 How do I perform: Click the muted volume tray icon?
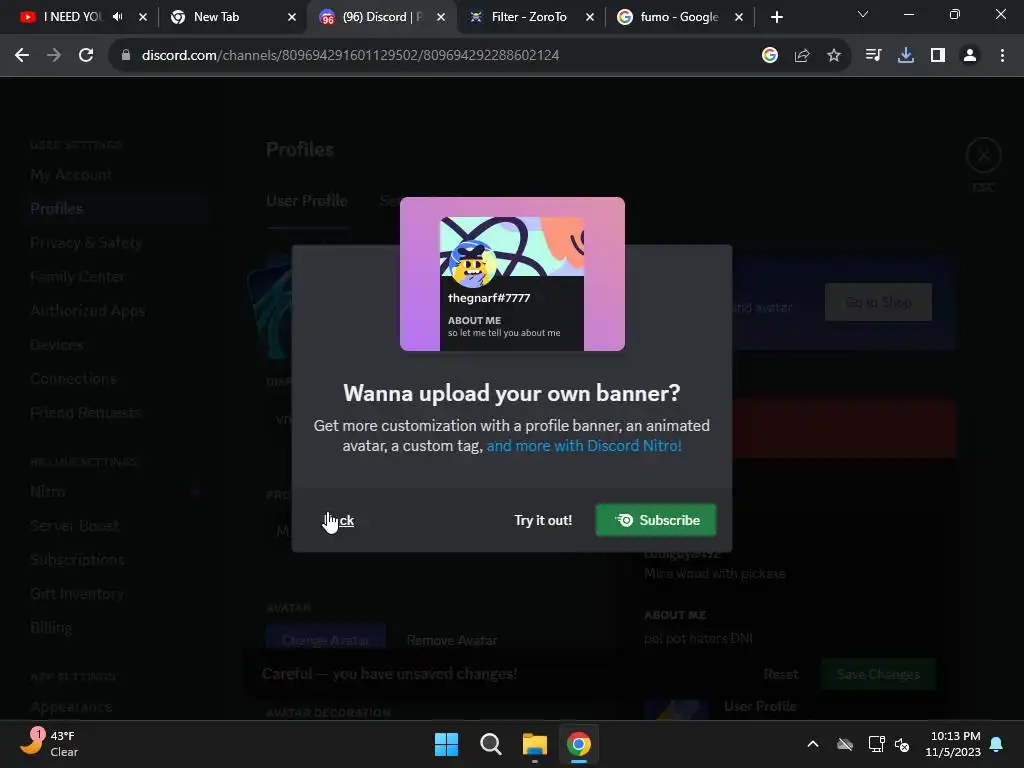click(x=903, y=744)
